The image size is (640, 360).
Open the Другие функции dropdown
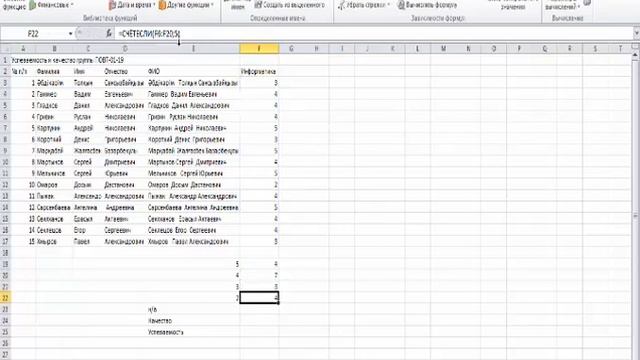(186, 5)
